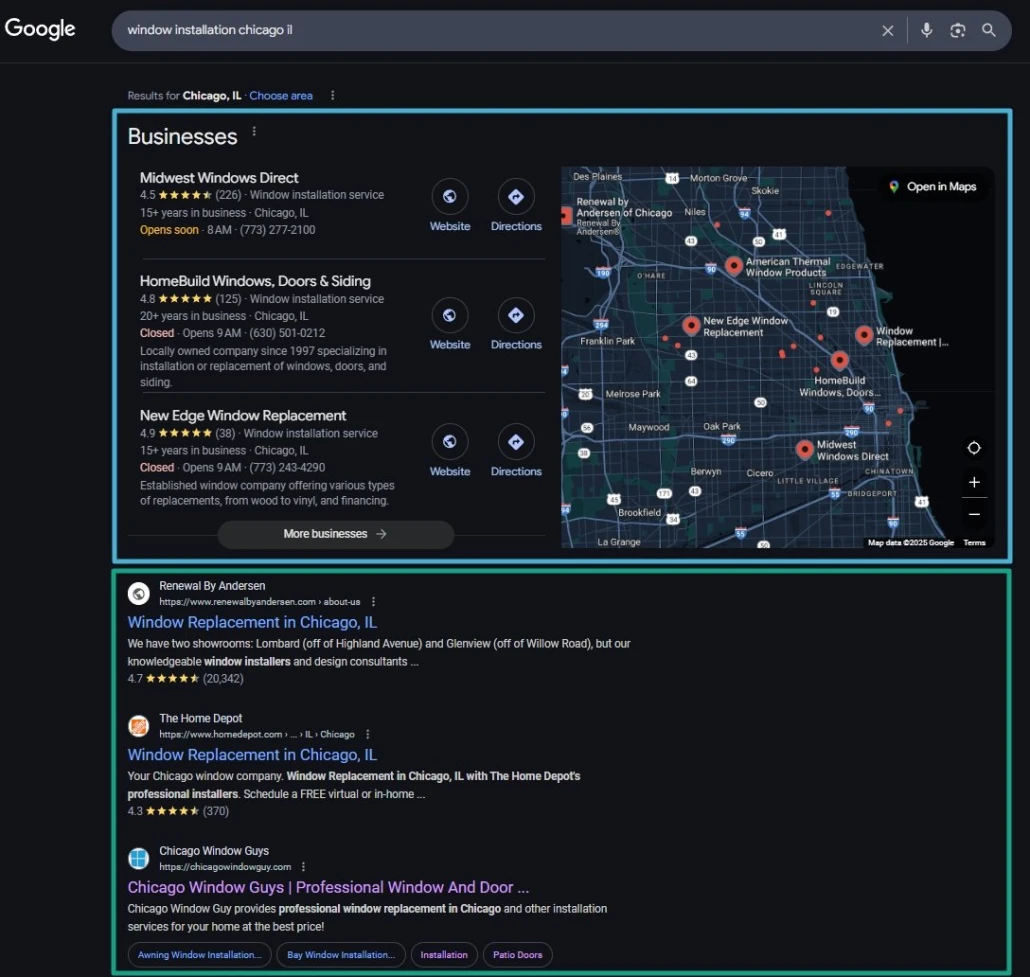The image size is (1030, 977).
Task: Click the Patio Doors chip
Action: (x=518, y=955)
